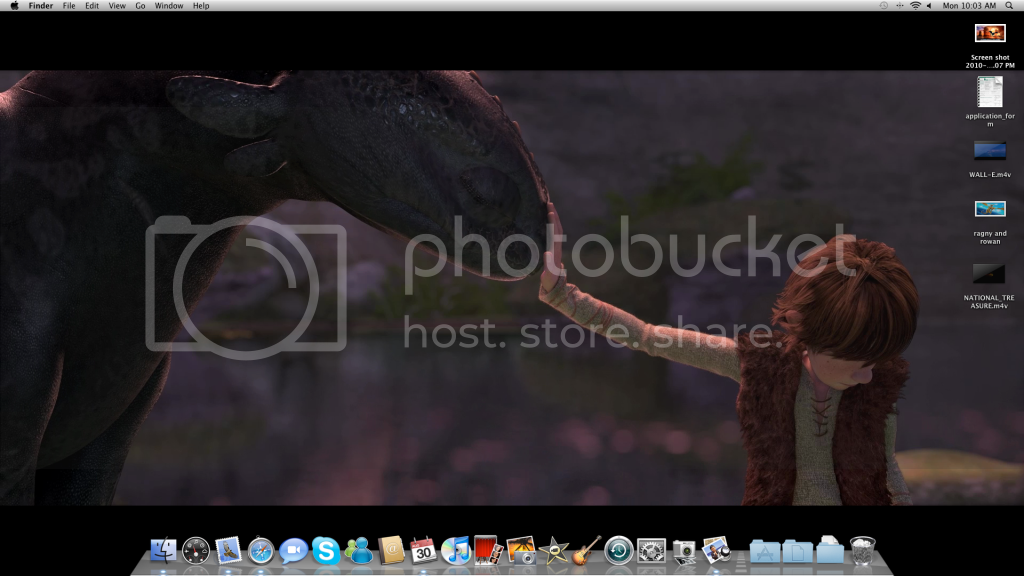Click the Spotlight search magnifier
1024x576 pixels.
click(x=1011, y=6)
